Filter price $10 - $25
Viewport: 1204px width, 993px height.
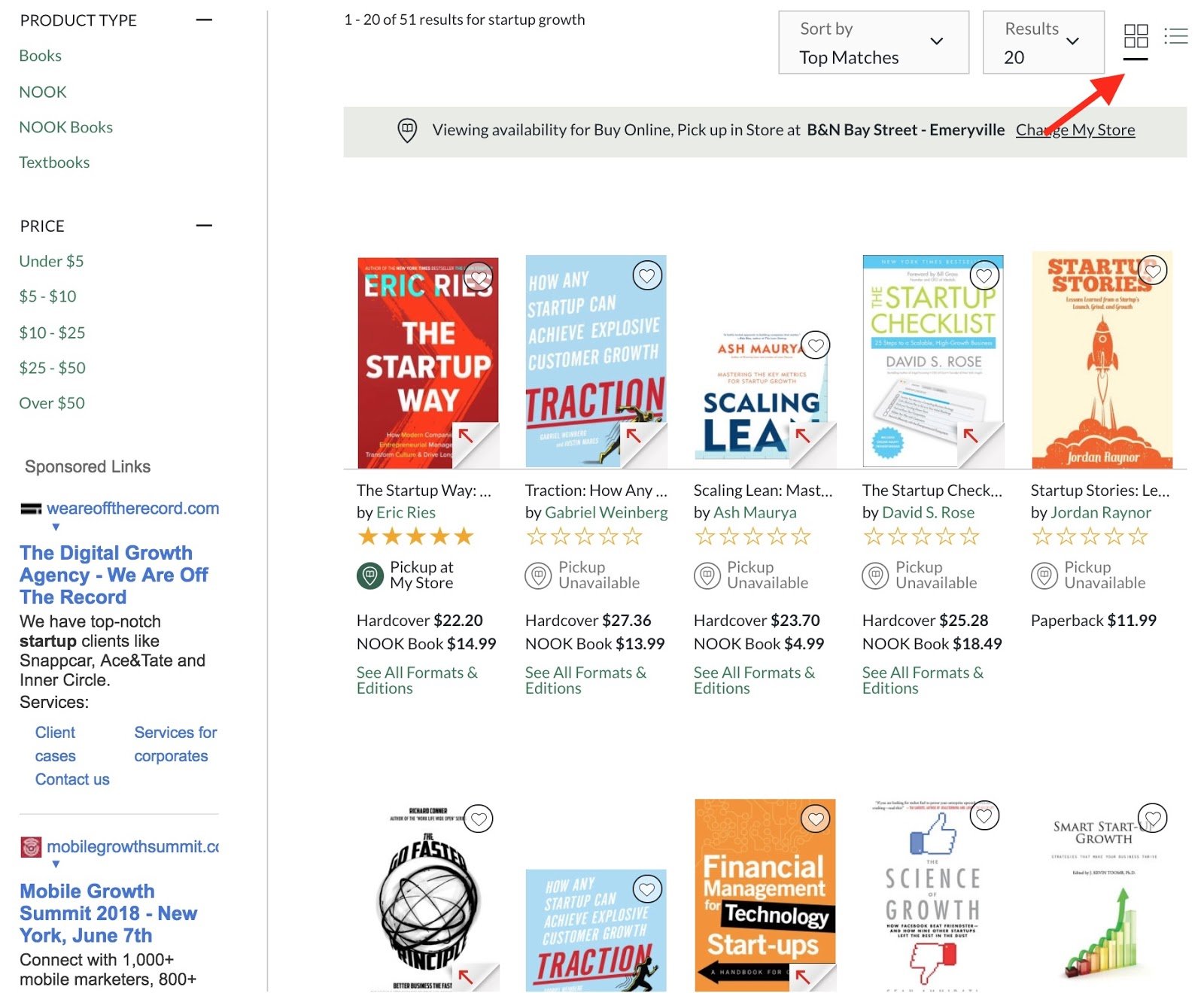52,333
